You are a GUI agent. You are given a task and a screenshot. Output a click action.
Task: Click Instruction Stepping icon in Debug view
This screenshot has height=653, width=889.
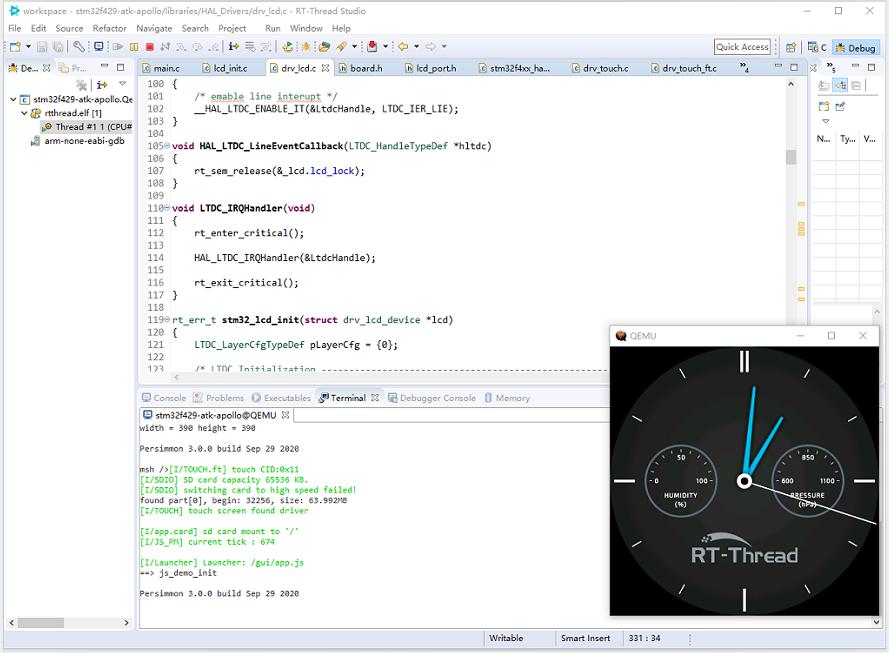(x=102, y=84)
